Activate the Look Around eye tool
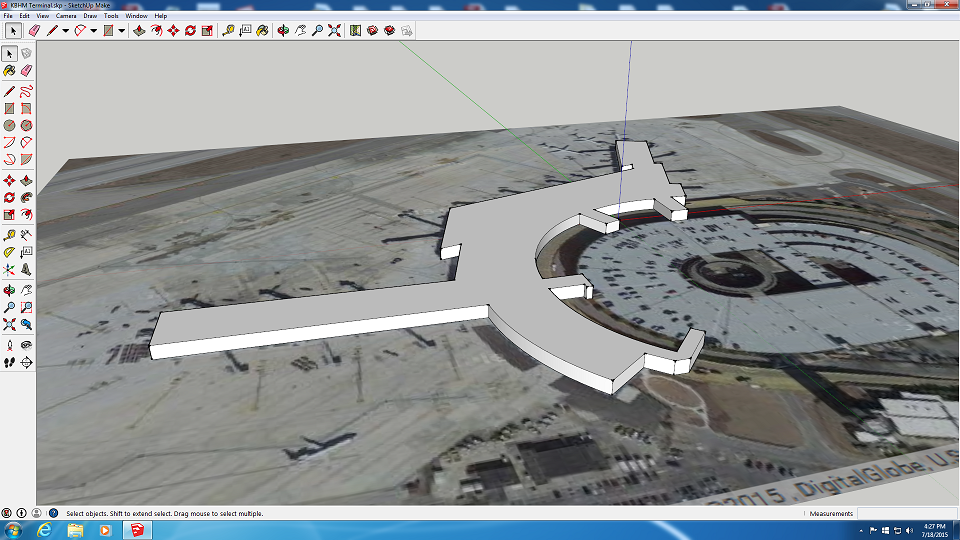The height and width of the screenshot is (540, 960). [x=26, y=345]
